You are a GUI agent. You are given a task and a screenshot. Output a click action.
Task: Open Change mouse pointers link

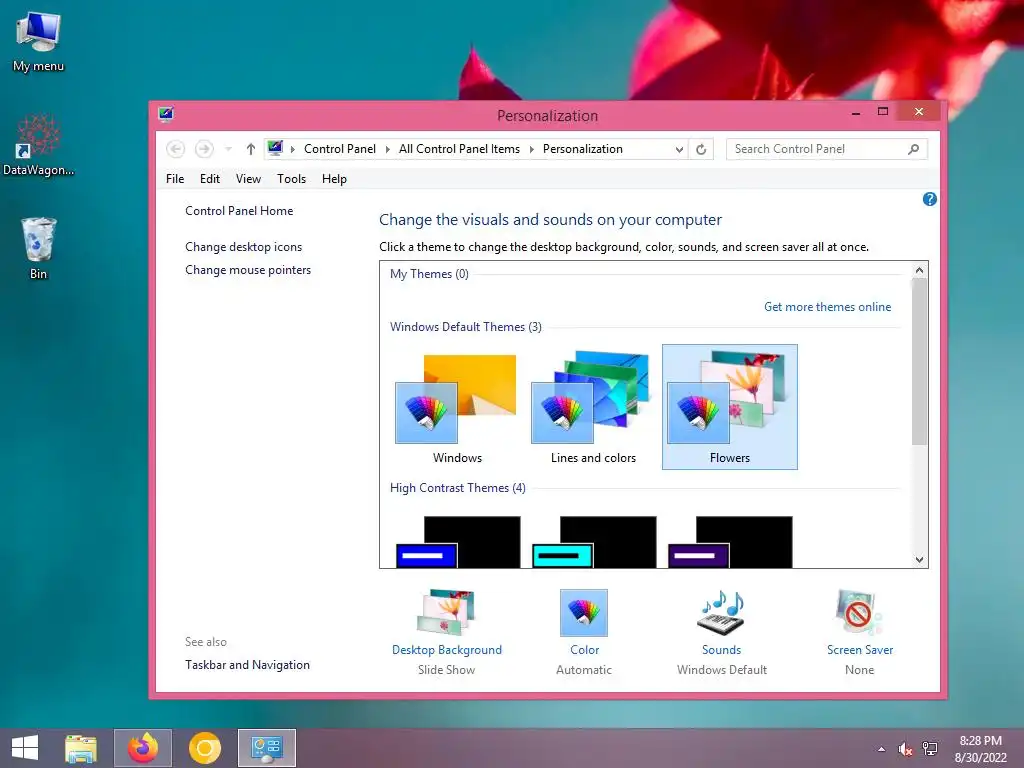248,270
